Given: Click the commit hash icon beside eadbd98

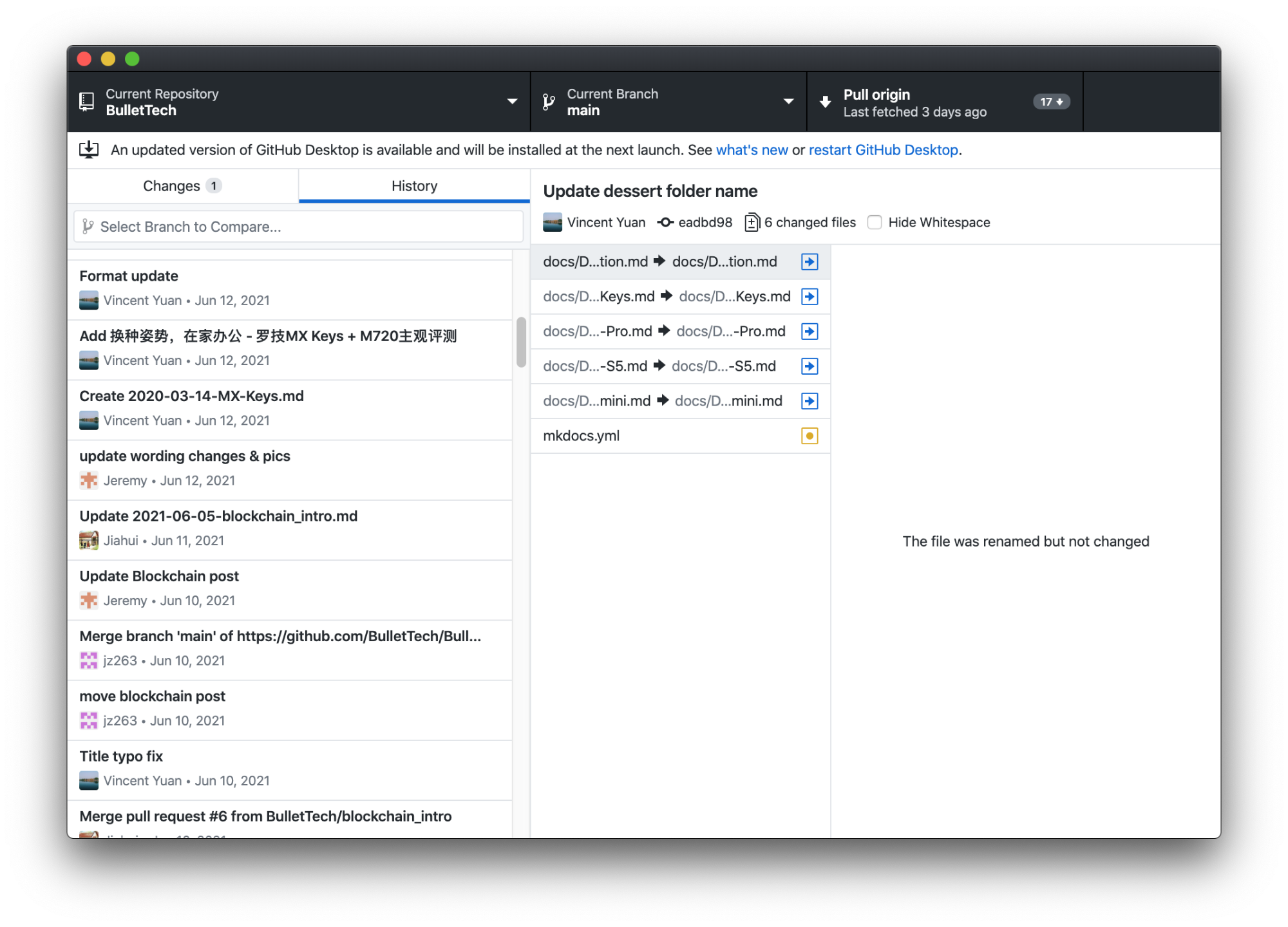Looking at the screenshot, I should click(665, 222).
